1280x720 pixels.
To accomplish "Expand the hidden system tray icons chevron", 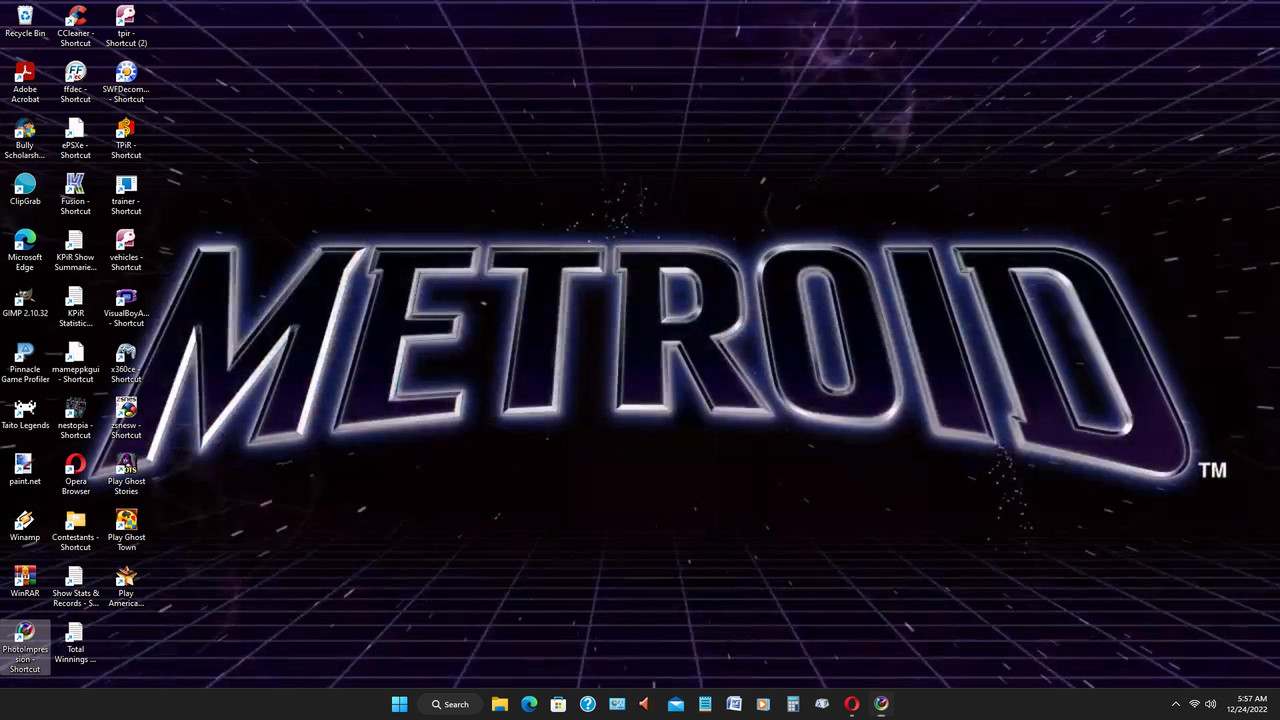I will [1176, 704].
